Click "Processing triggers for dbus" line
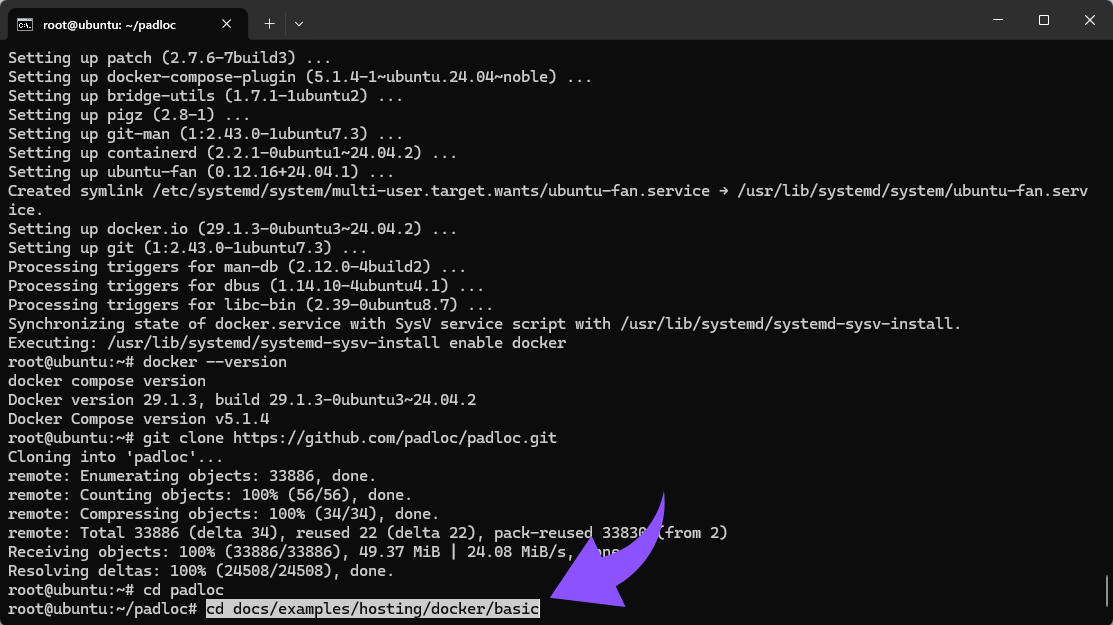Viewport: 1113px width, 625px height. pos(246,285)
